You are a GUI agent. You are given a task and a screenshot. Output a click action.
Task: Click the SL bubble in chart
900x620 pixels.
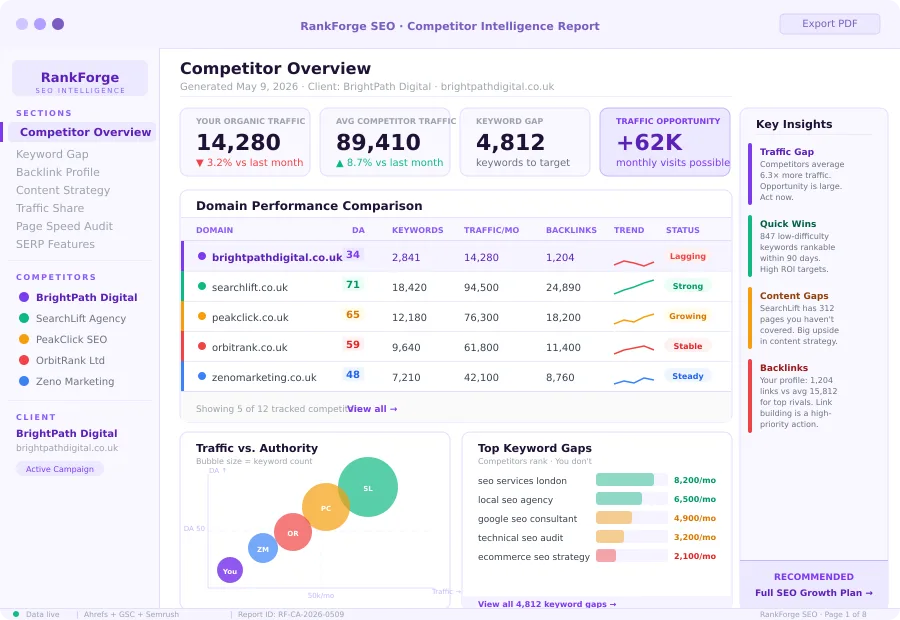(x=368, y=487)
